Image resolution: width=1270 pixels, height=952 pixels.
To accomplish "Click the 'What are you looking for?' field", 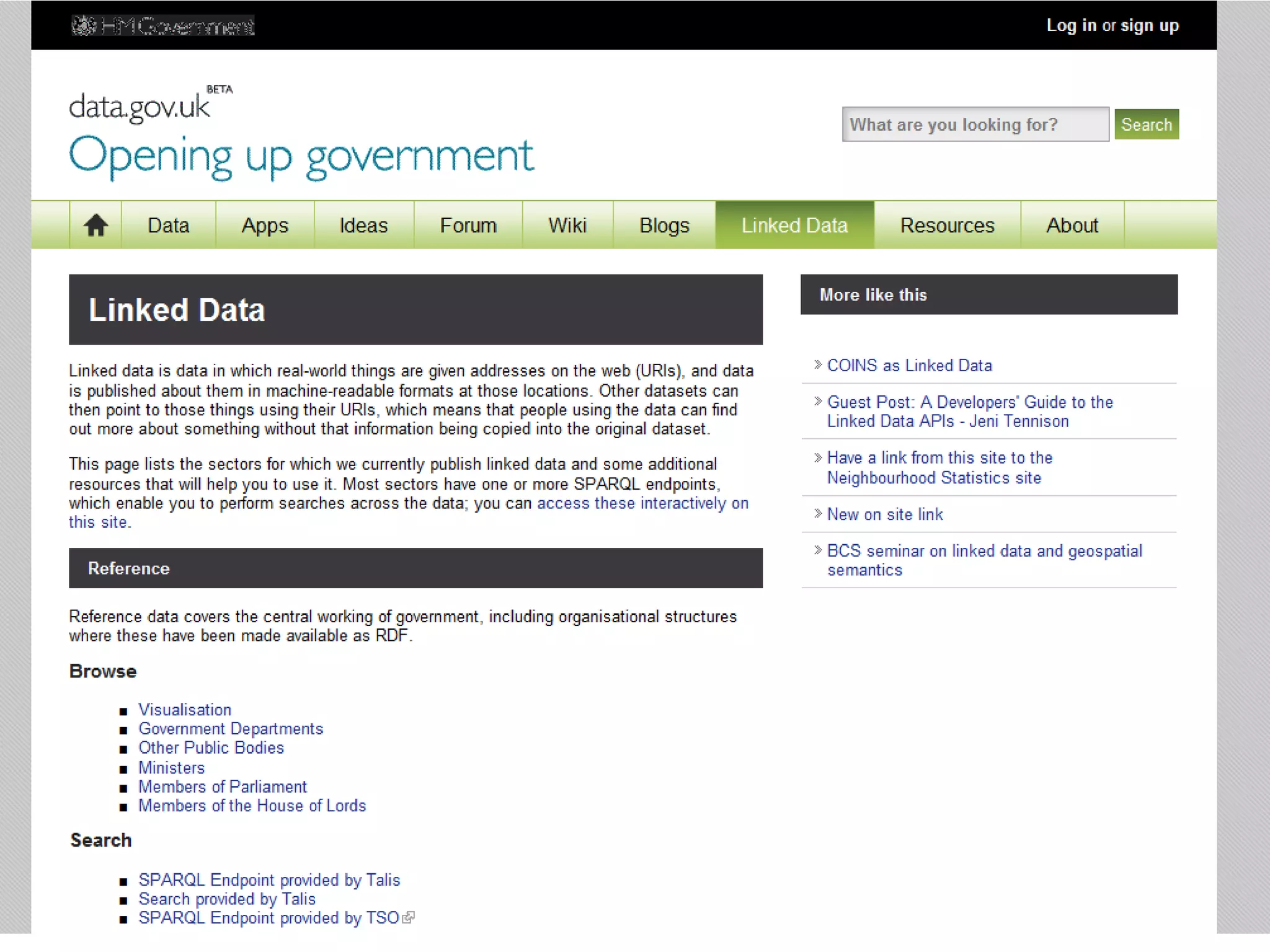I will pyautogui.click(x=975, y=125).
